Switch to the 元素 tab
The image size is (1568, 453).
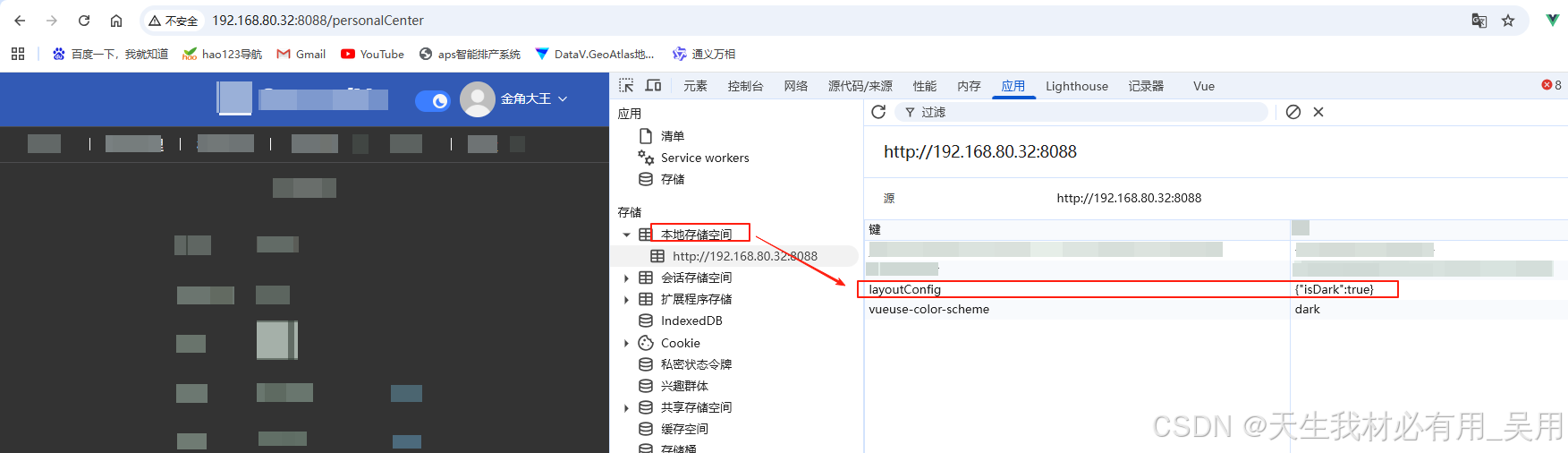(x=695, y=86)
